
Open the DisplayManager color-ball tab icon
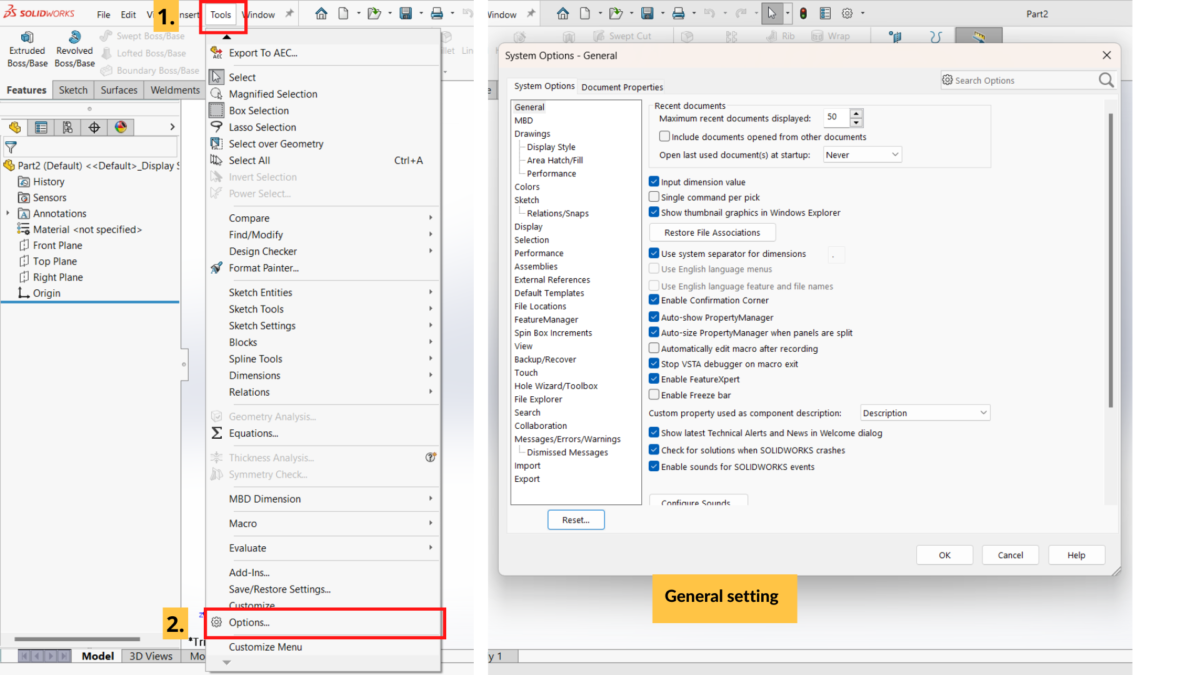point(121,127)
